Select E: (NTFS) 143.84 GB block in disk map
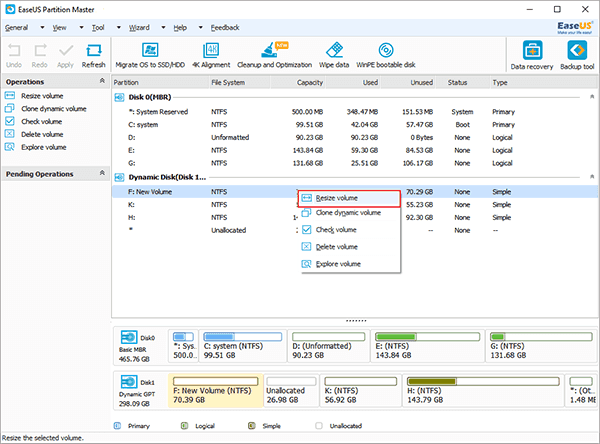The image size is (600, 444). coord(427,346)
